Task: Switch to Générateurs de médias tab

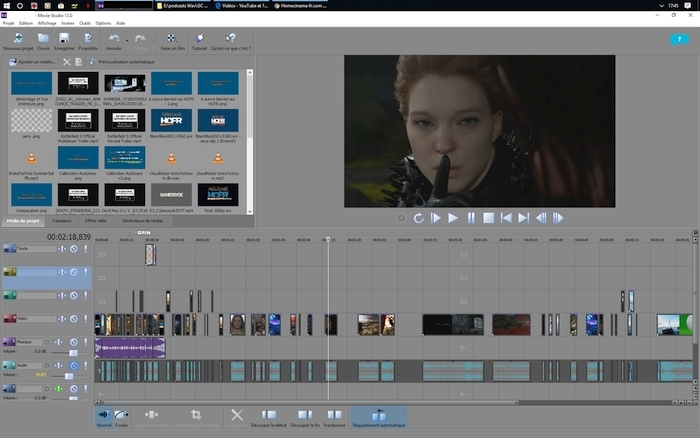Action: (143, 221)
